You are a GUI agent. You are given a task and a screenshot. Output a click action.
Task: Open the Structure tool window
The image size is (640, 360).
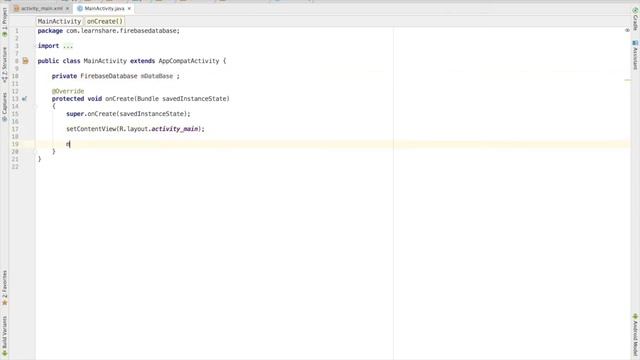pos(4,64)
